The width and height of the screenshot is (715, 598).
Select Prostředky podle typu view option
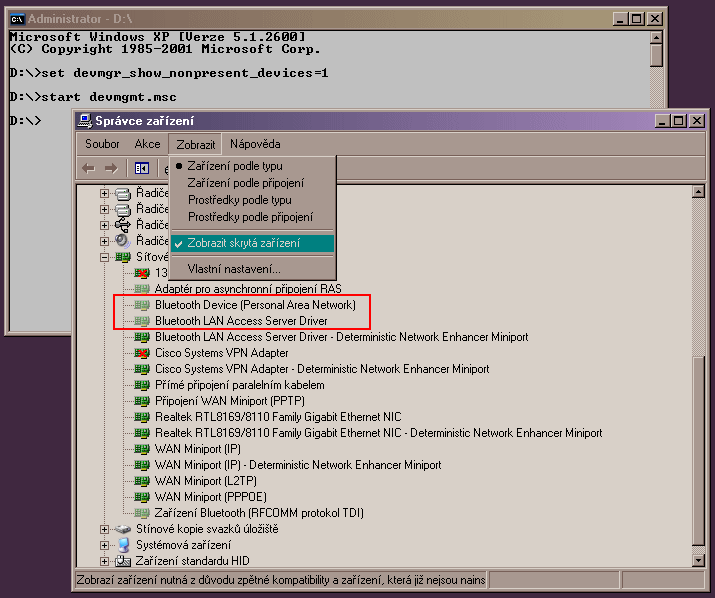point(252,200)
